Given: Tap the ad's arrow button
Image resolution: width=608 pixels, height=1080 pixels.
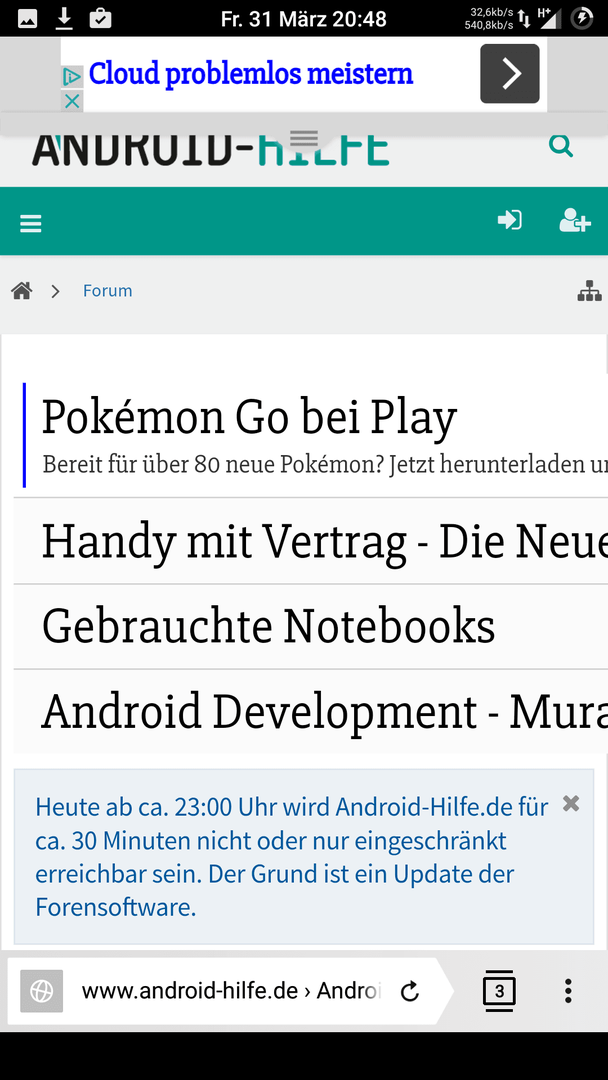Looking at the screenshot, I should [509, 74].
